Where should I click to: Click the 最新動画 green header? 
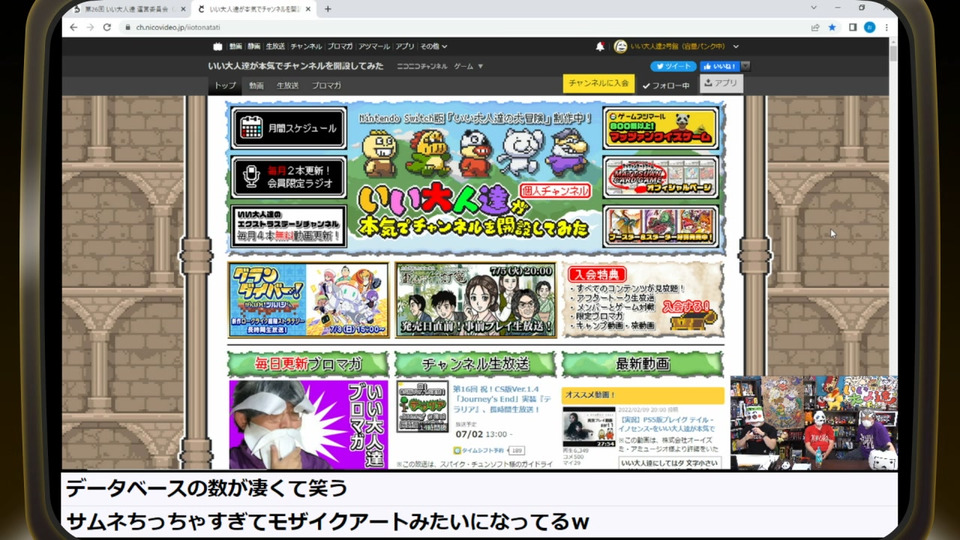tap(642, 364)
